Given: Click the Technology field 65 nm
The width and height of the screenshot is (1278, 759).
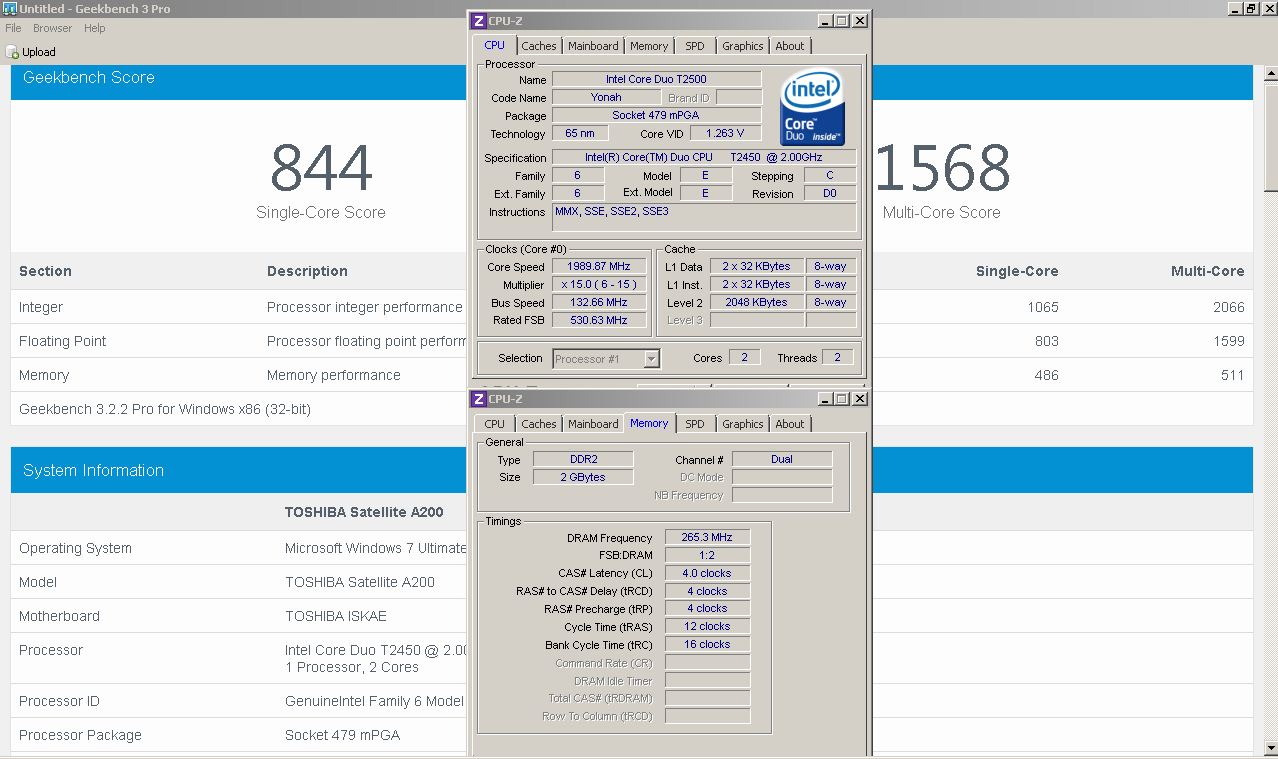Looking at the screenshot, I should pos(579,133).
